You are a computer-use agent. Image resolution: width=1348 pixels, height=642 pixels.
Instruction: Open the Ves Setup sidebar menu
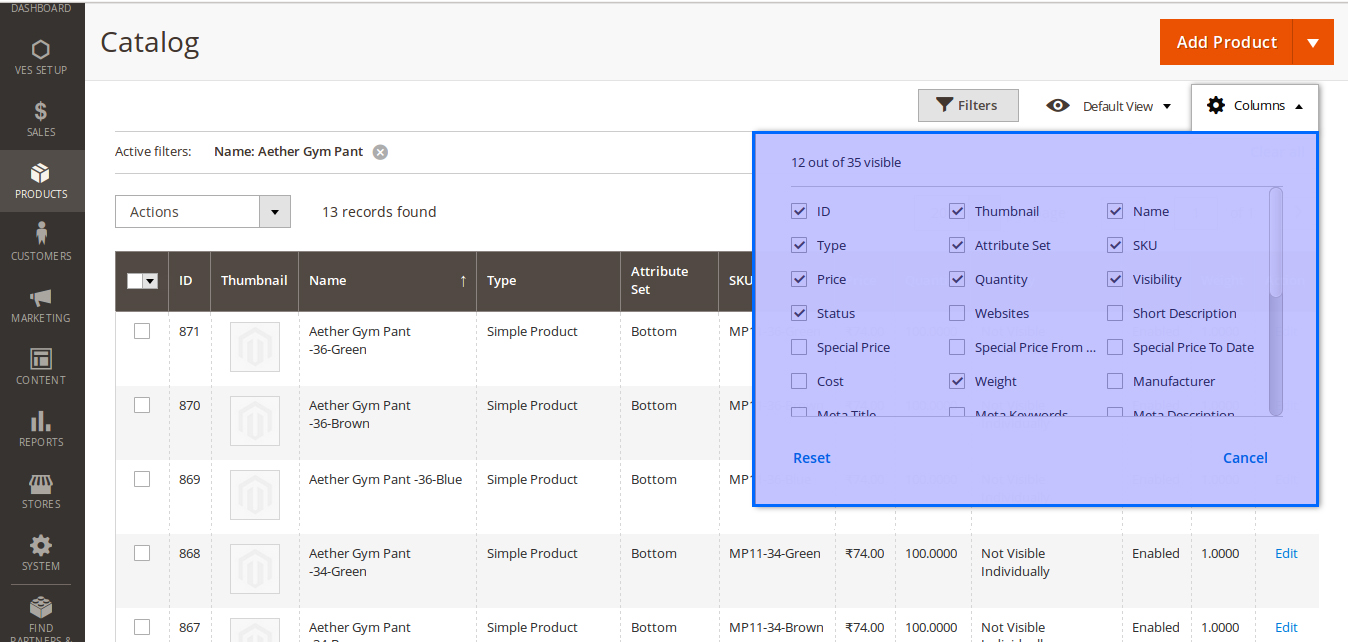pos(41,57)
